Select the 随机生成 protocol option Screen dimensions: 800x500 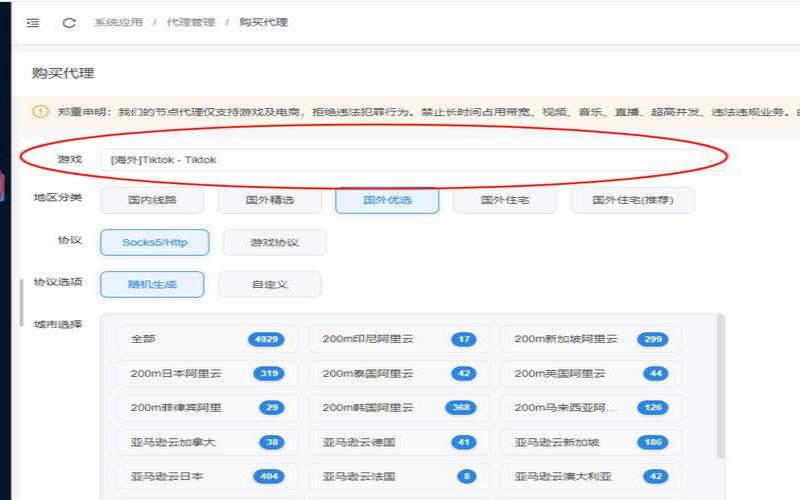coord(152,284)
